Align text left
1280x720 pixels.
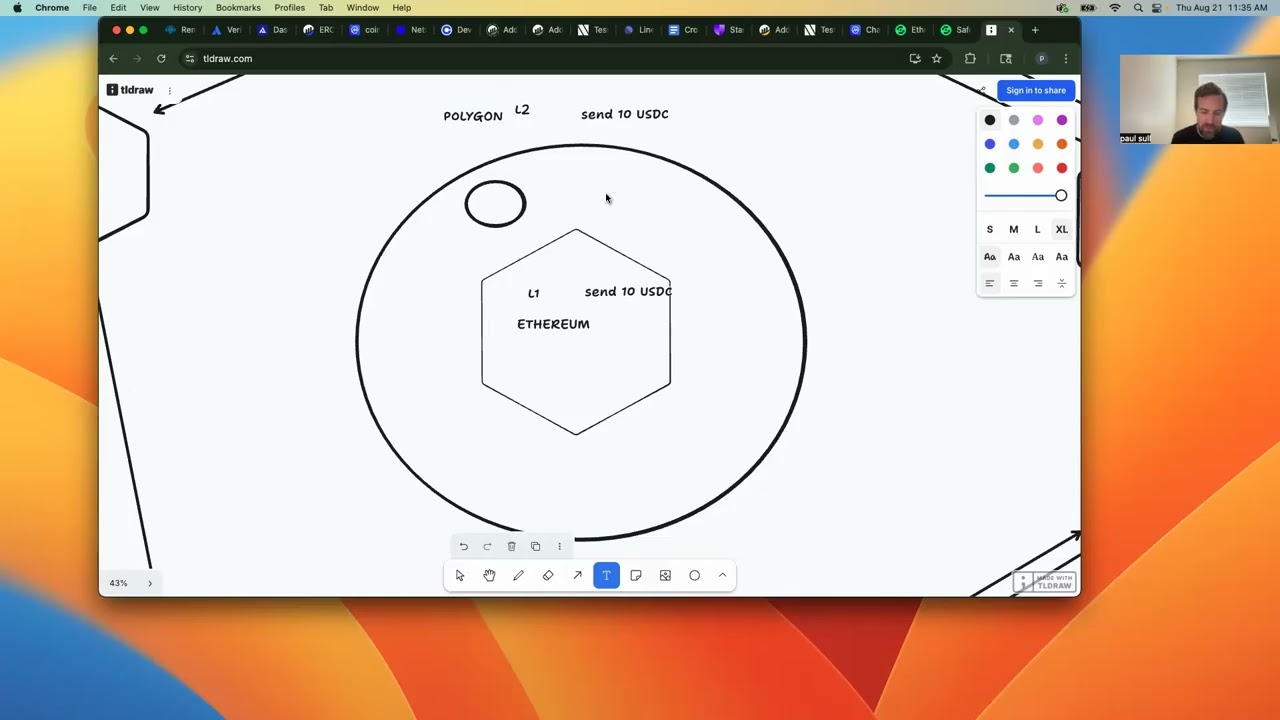[990, 284]
